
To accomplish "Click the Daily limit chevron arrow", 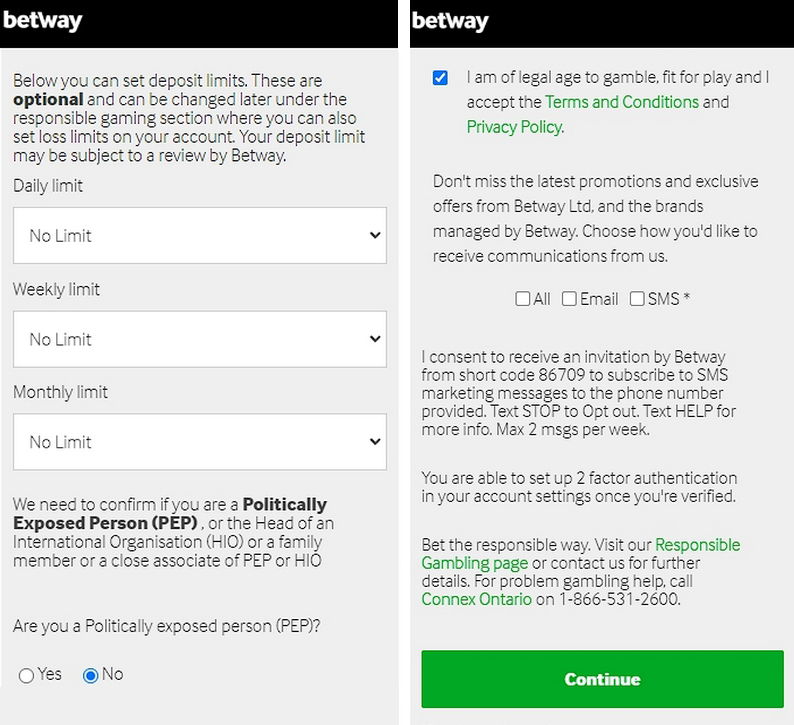I will tap(375, 236).
